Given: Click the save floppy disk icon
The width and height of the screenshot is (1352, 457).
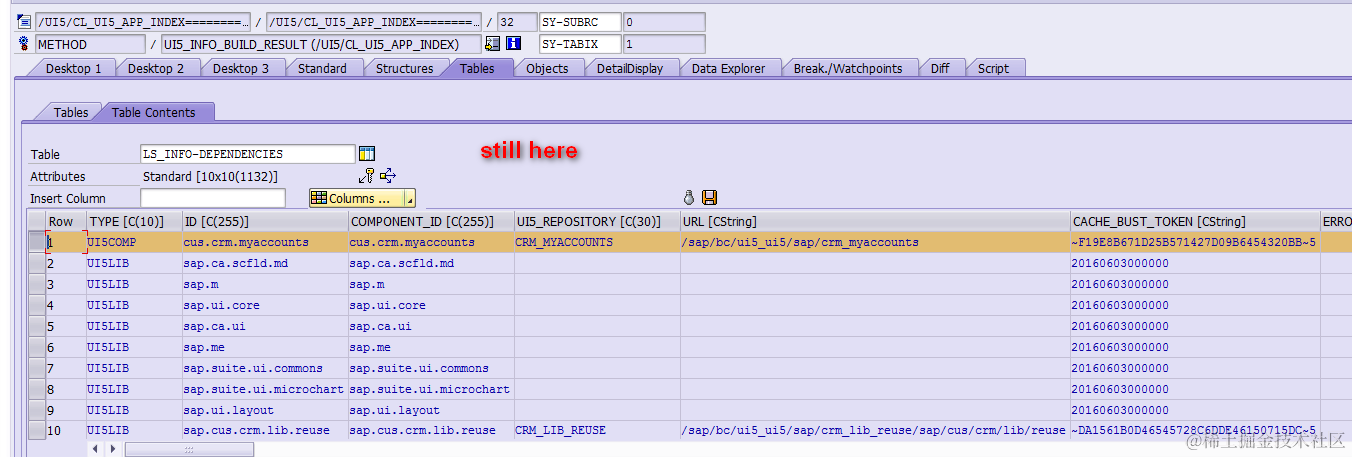Looking at the screenshot, I should [x=710, y=198].
